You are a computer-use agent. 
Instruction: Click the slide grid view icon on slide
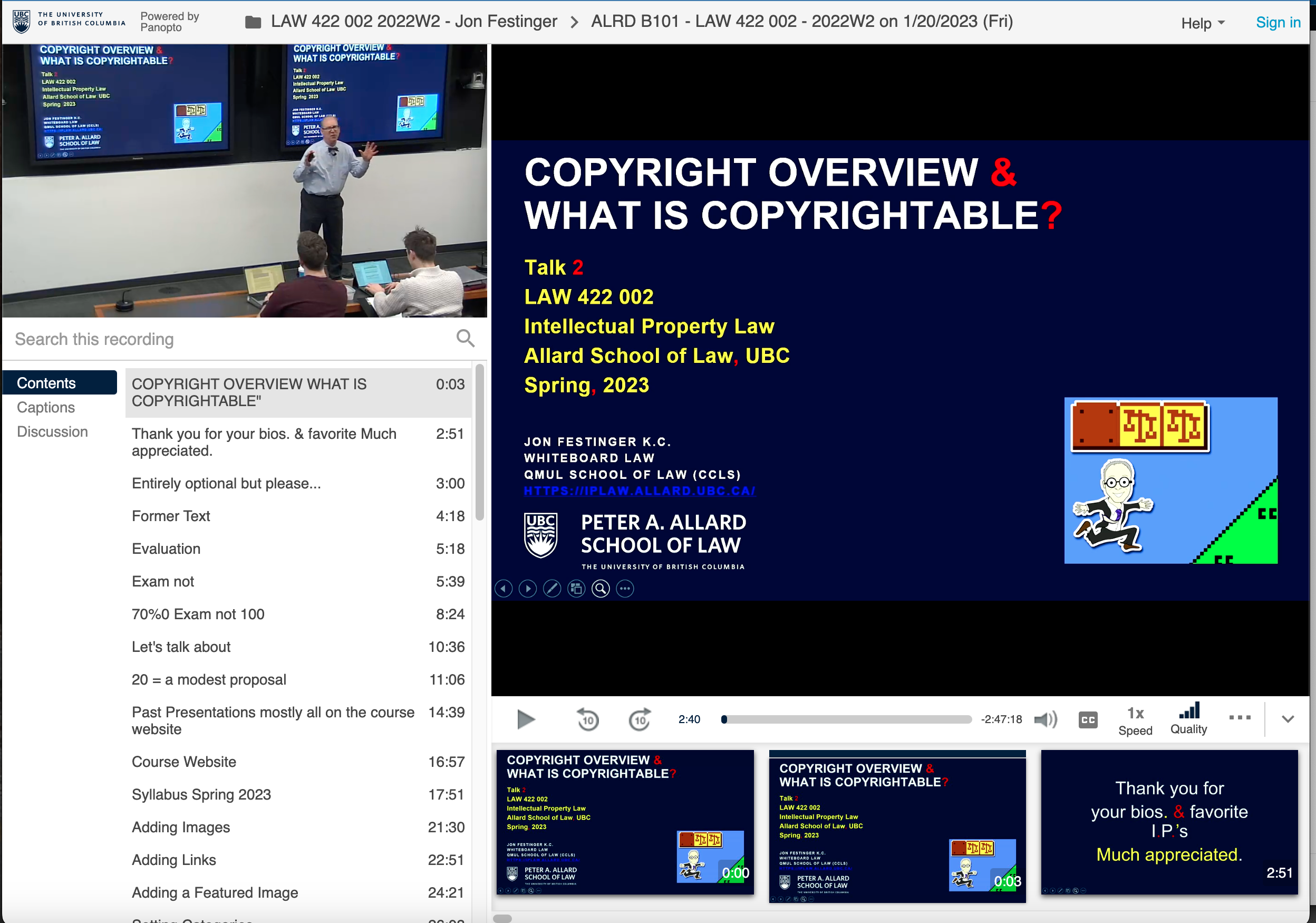[576, 588]
